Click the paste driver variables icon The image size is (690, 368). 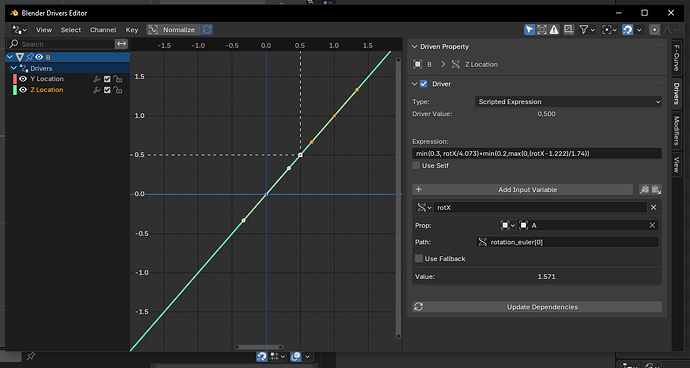coord(656,190)
